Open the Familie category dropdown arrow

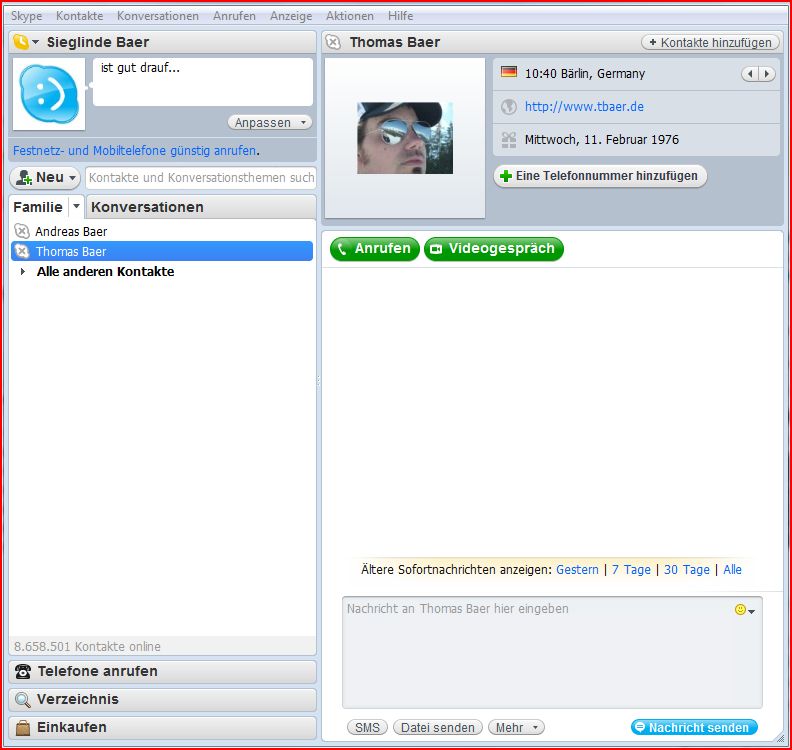[x=76, y=207]
